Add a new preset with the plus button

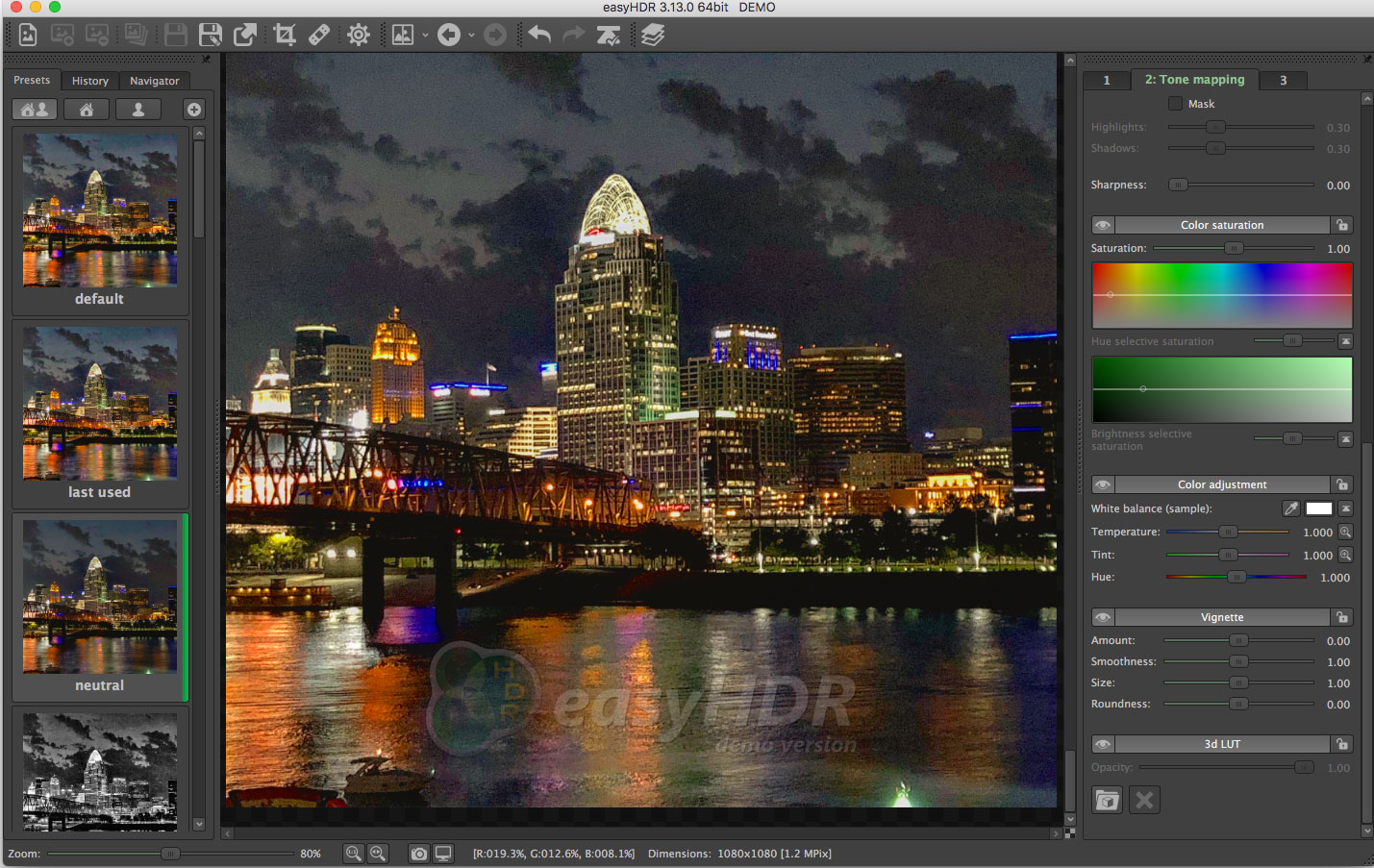coord(194,110)
